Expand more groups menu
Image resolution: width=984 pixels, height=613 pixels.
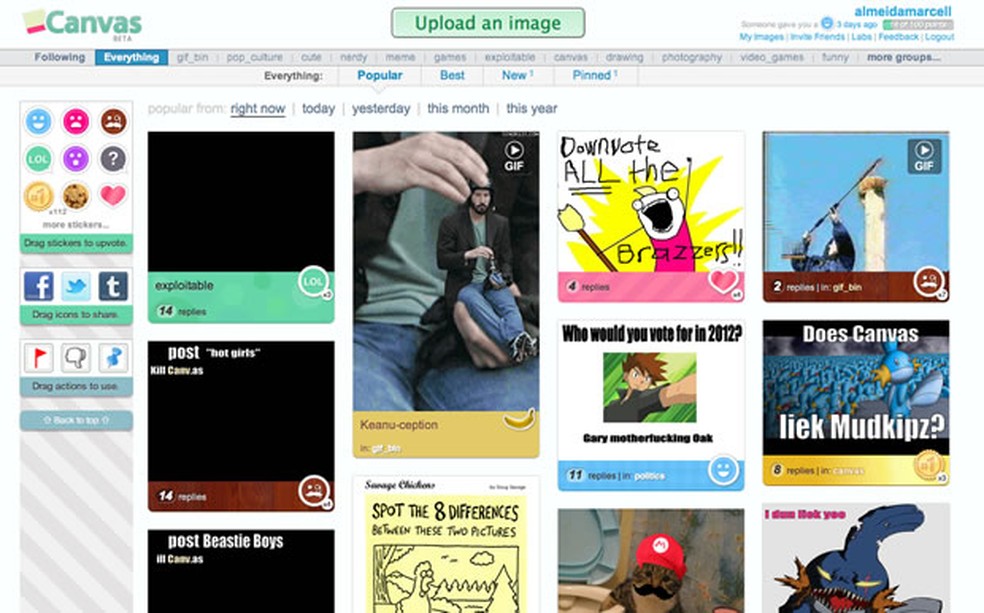(904, 57)
